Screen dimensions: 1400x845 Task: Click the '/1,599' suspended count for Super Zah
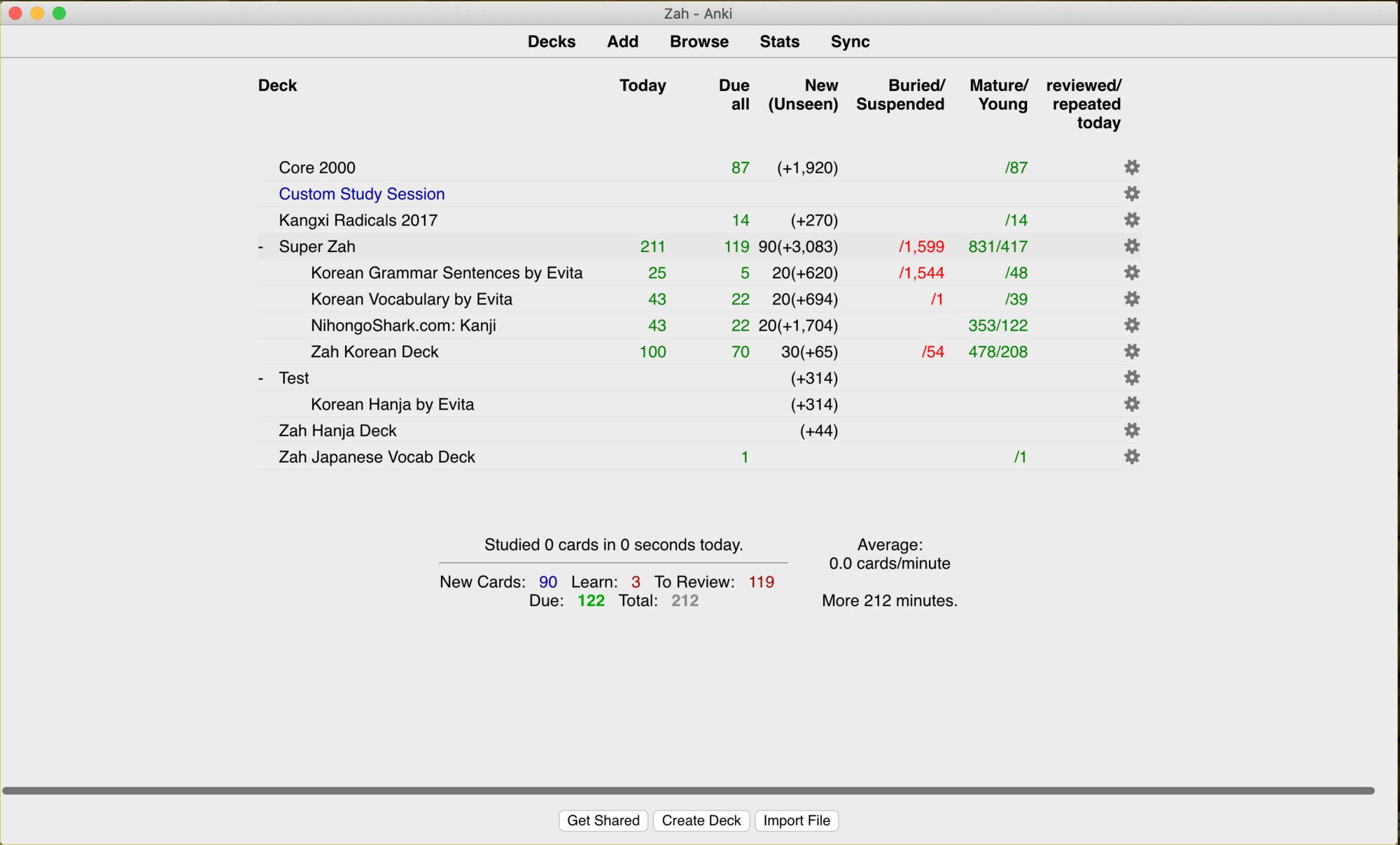point(921,246)
